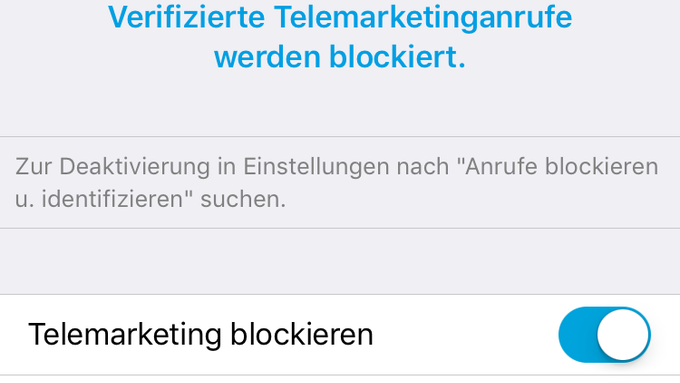
Task: Select the "Telemarketing blockieren" label text
Action: tap(200, 334)
